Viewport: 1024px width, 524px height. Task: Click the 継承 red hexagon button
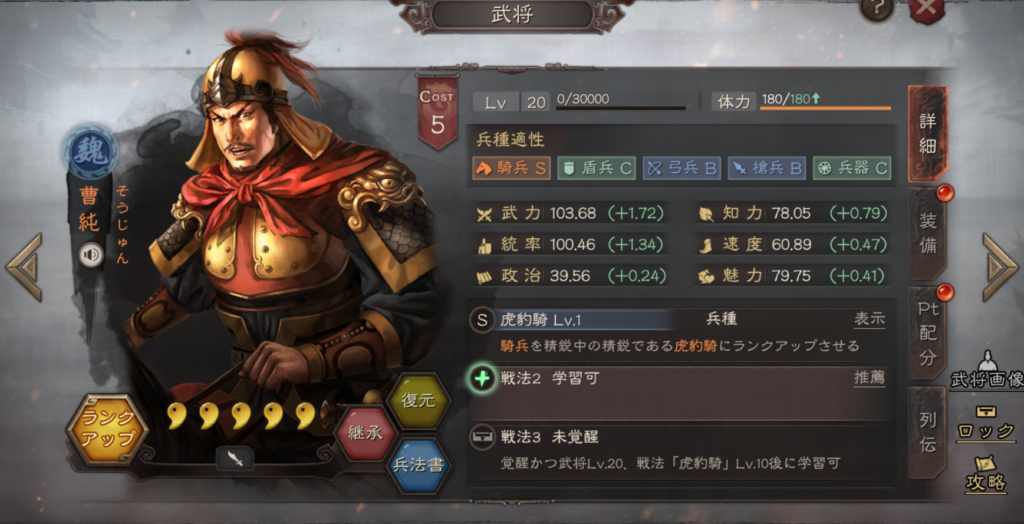pos(366,433)
